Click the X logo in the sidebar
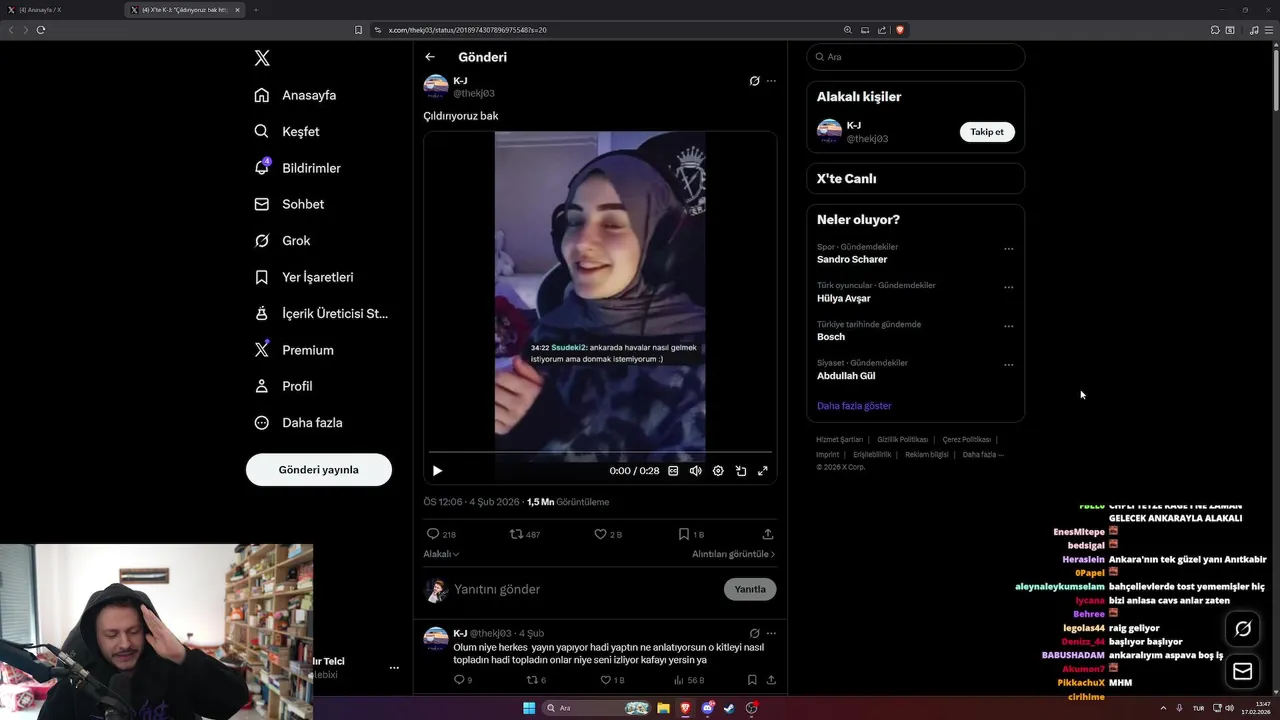The width and height of the screenshot is (1280, 720). coord(262,58)
